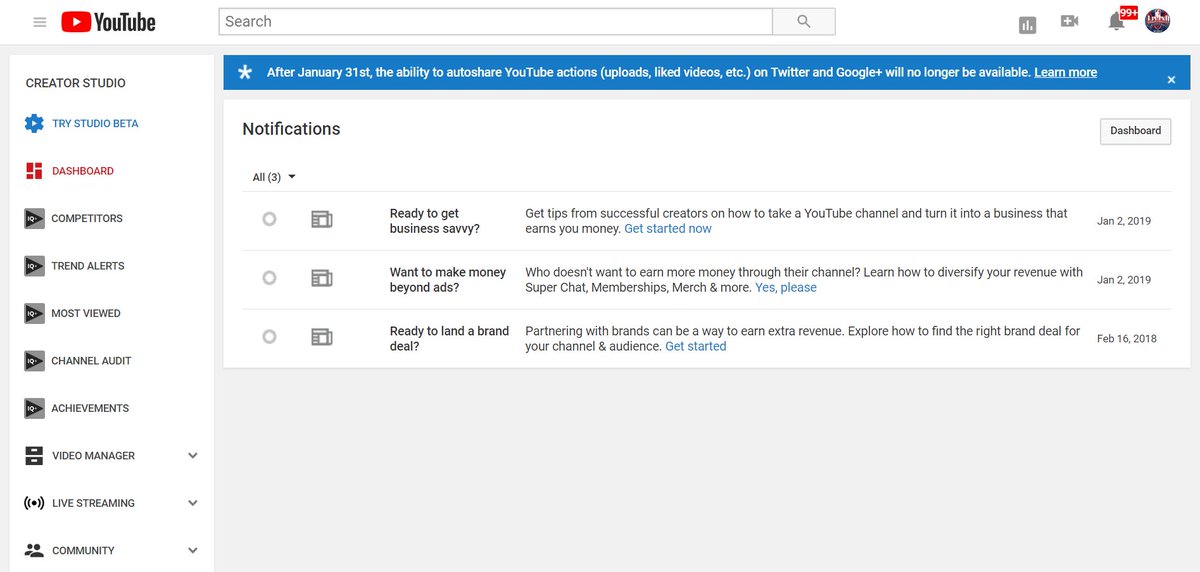Click news icon in brand deal row
The image size is (1200, 572).
321,338
